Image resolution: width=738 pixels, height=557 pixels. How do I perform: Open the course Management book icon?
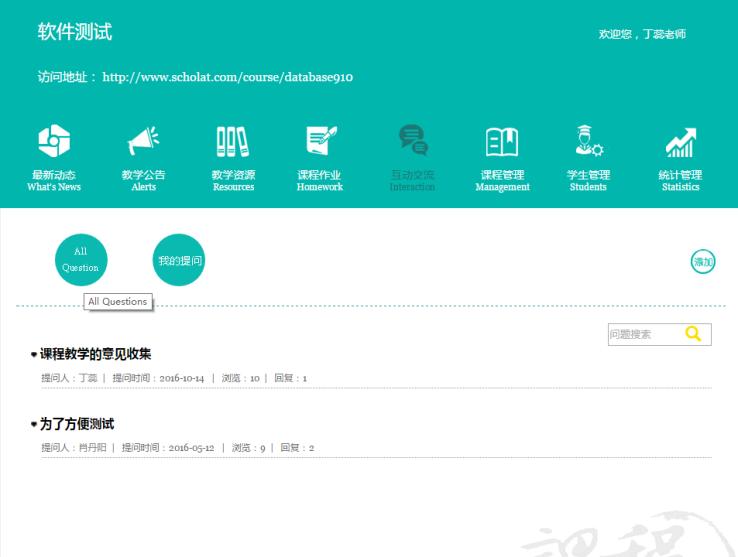tap(502, 143)
